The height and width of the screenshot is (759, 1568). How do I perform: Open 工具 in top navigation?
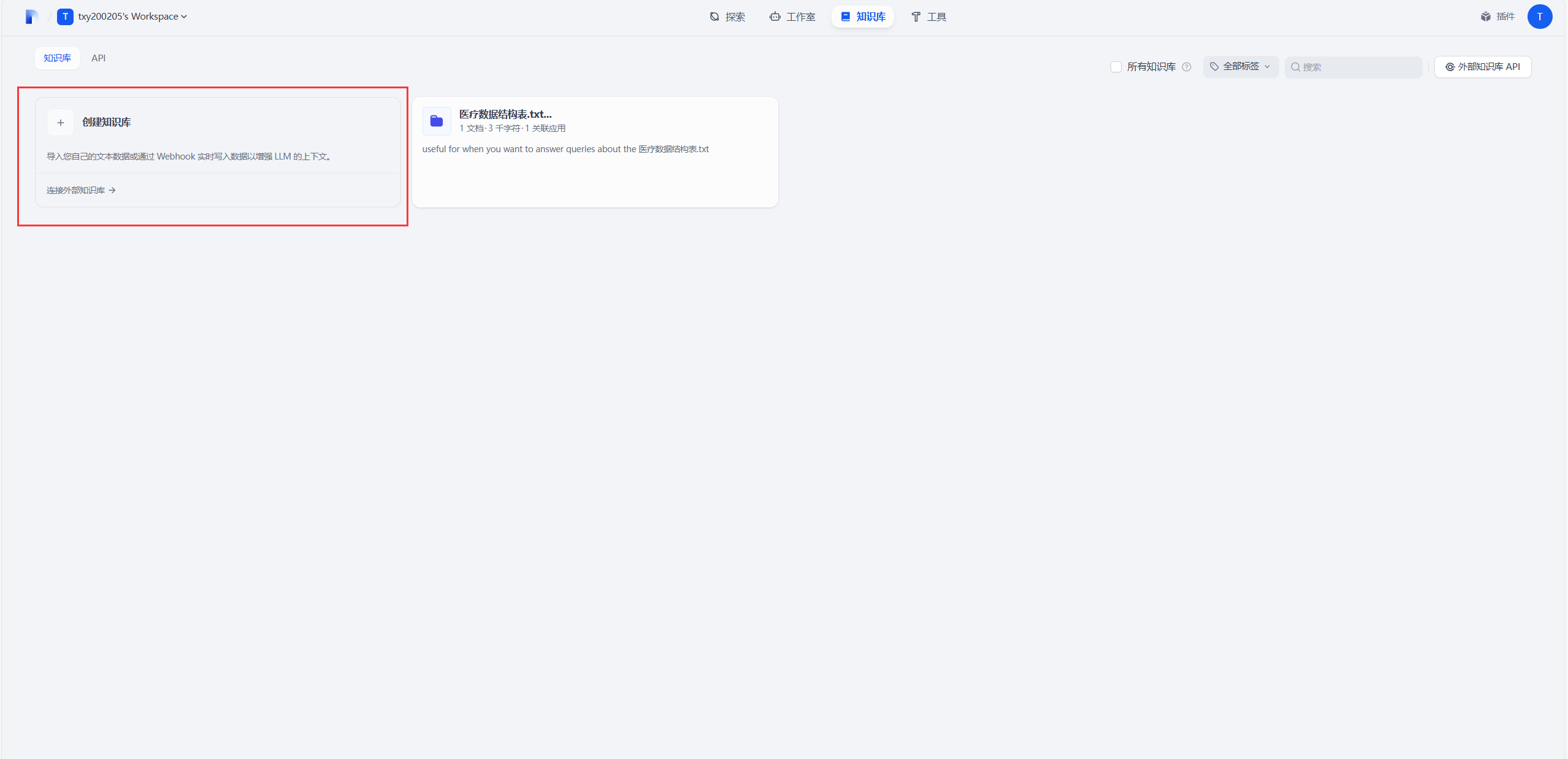click(x=928, y=17)
